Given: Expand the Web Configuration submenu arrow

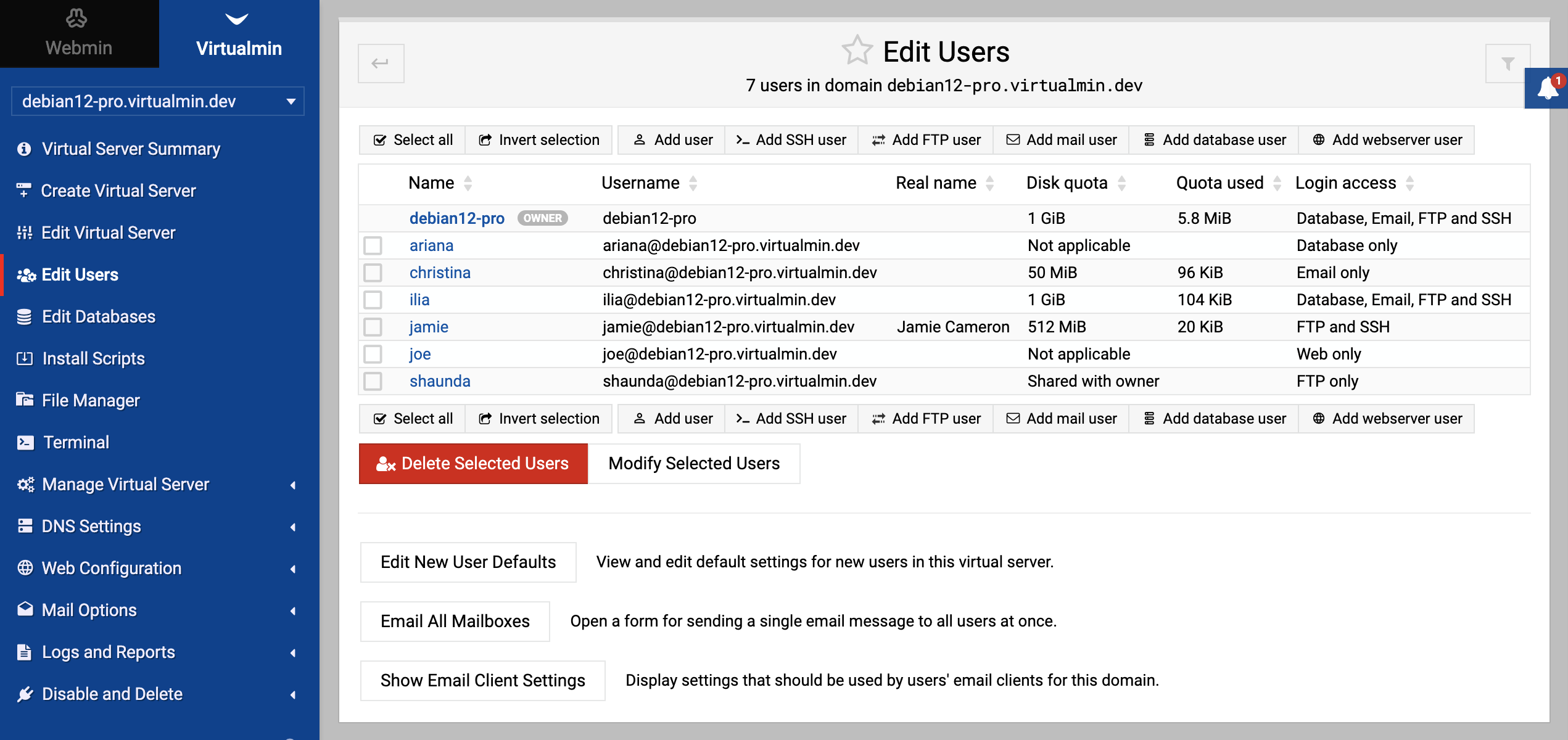Looking at the screenshot, I should [293, 569].
